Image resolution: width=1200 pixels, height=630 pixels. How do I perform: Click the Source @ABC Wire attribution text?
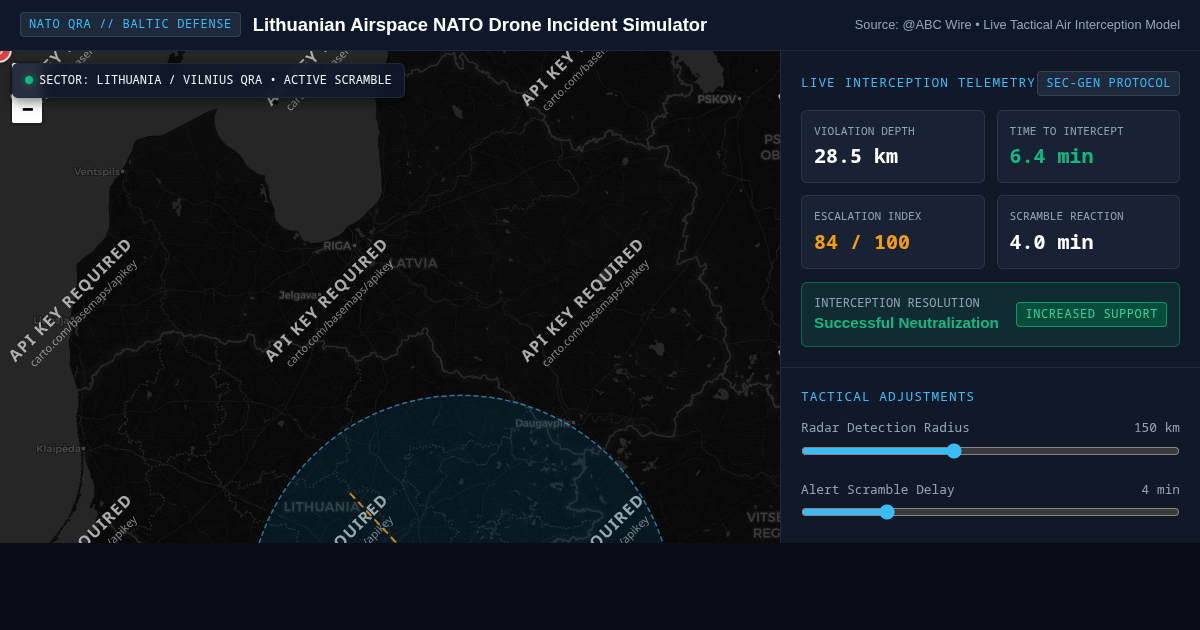[1017, 25]
